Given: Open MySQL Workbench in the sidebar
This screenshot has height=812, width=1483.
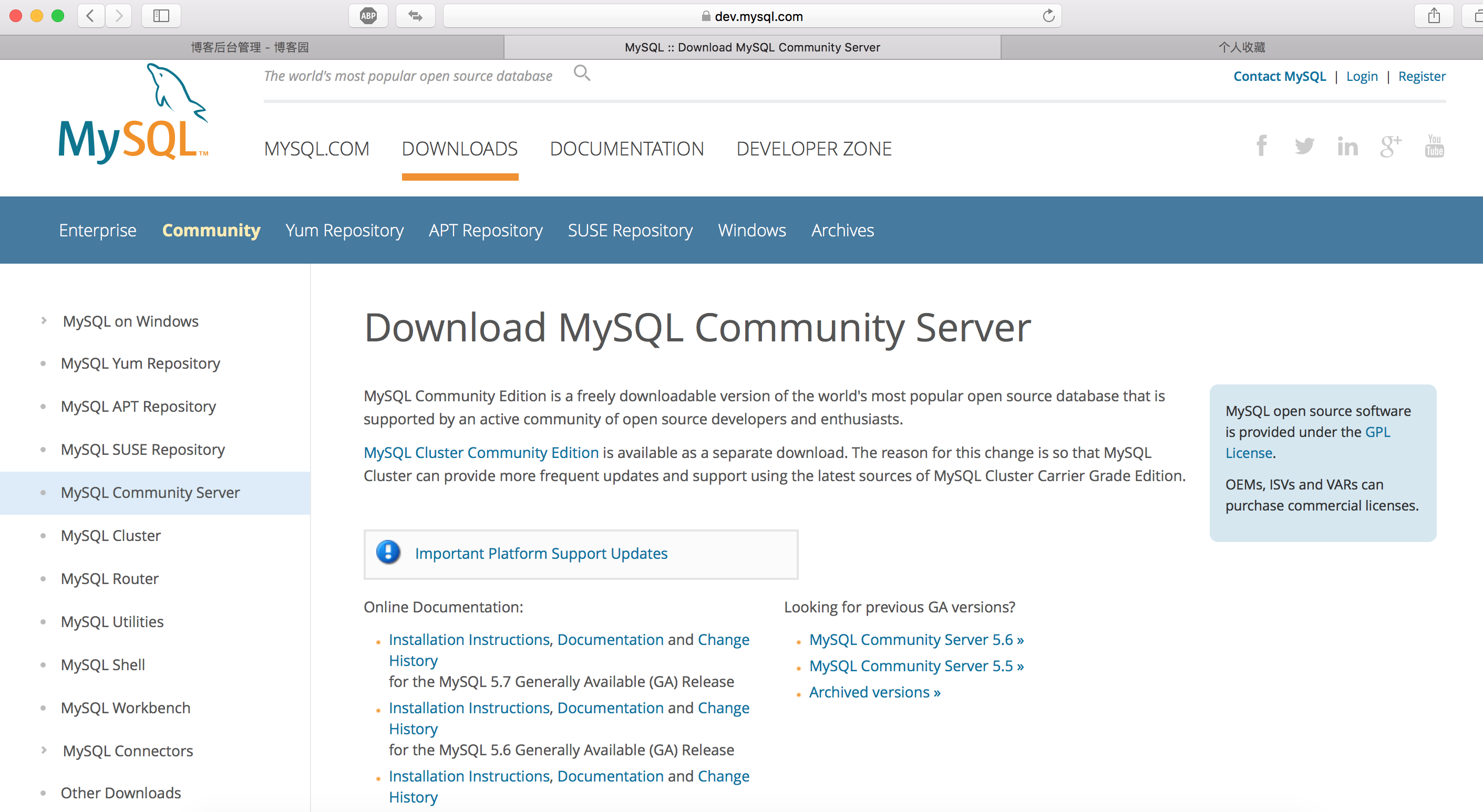Looking at the screenshot, I should pos(126,708).
